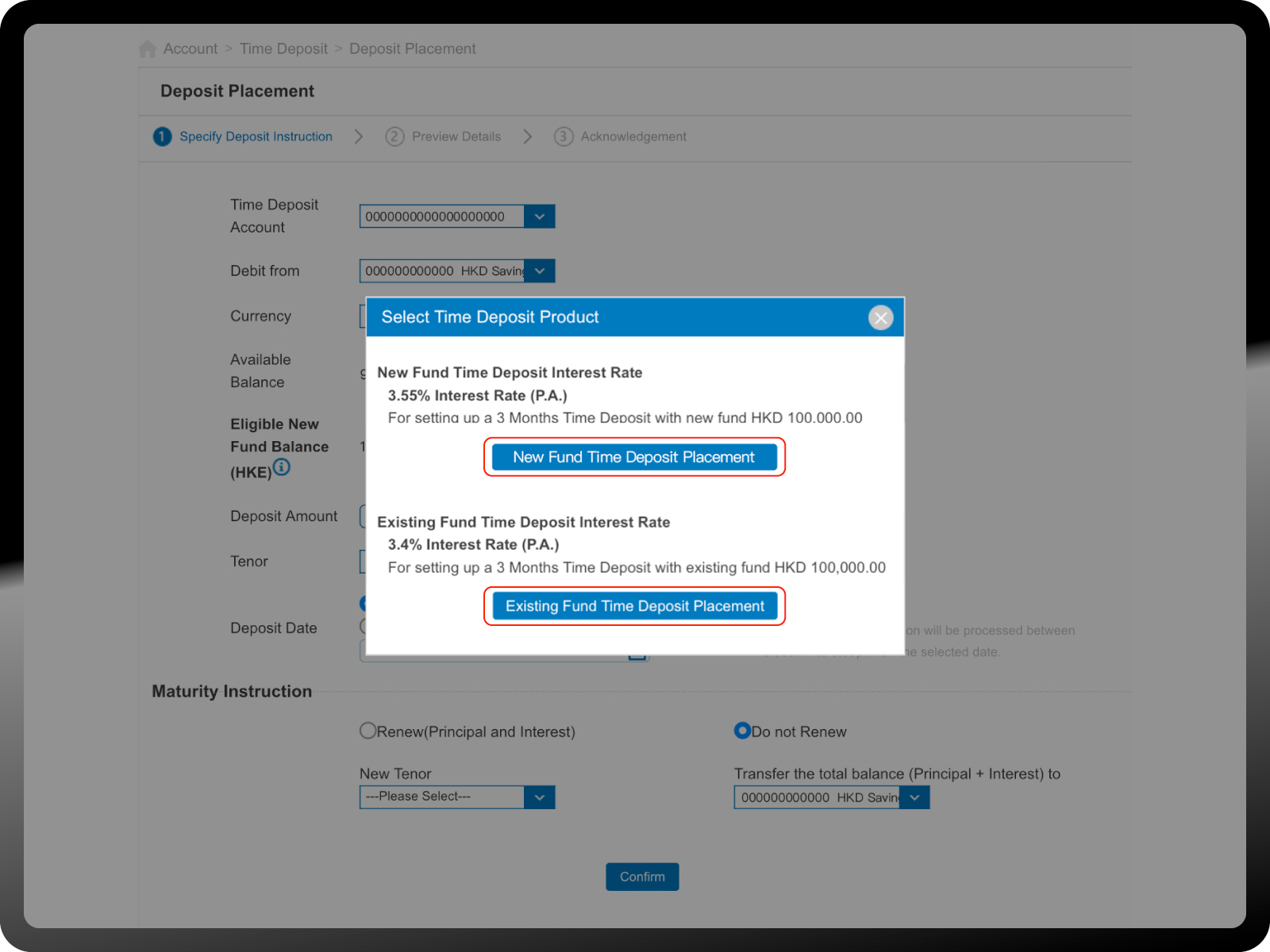Image resolution: width=1270 pixels, height=952 pixels.
Task: Open the New Tenor dropdown
Action: 539,797
